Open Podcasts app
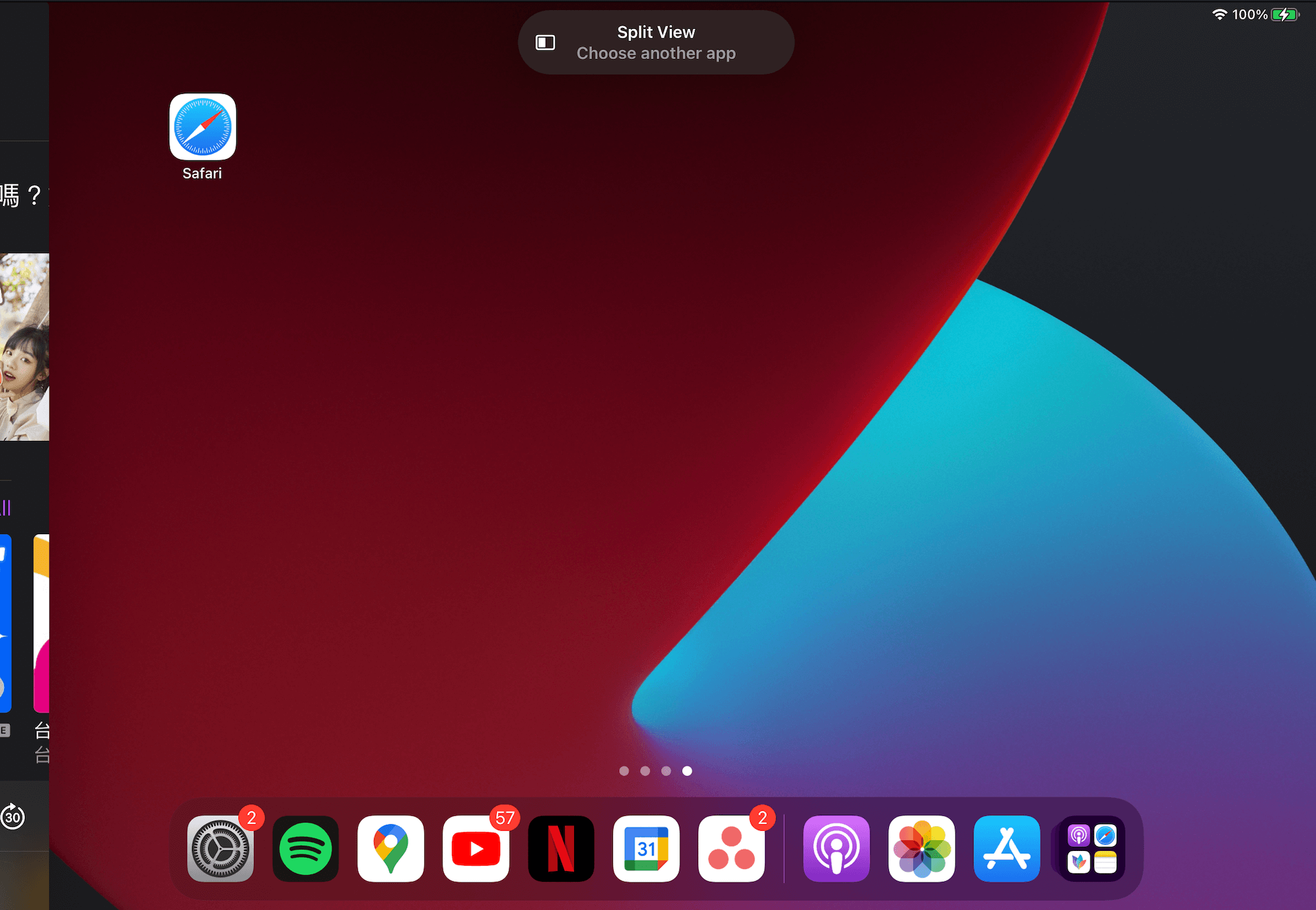Image resolution: width=1316 pixels, height=910 pixels. pos(835,848)
